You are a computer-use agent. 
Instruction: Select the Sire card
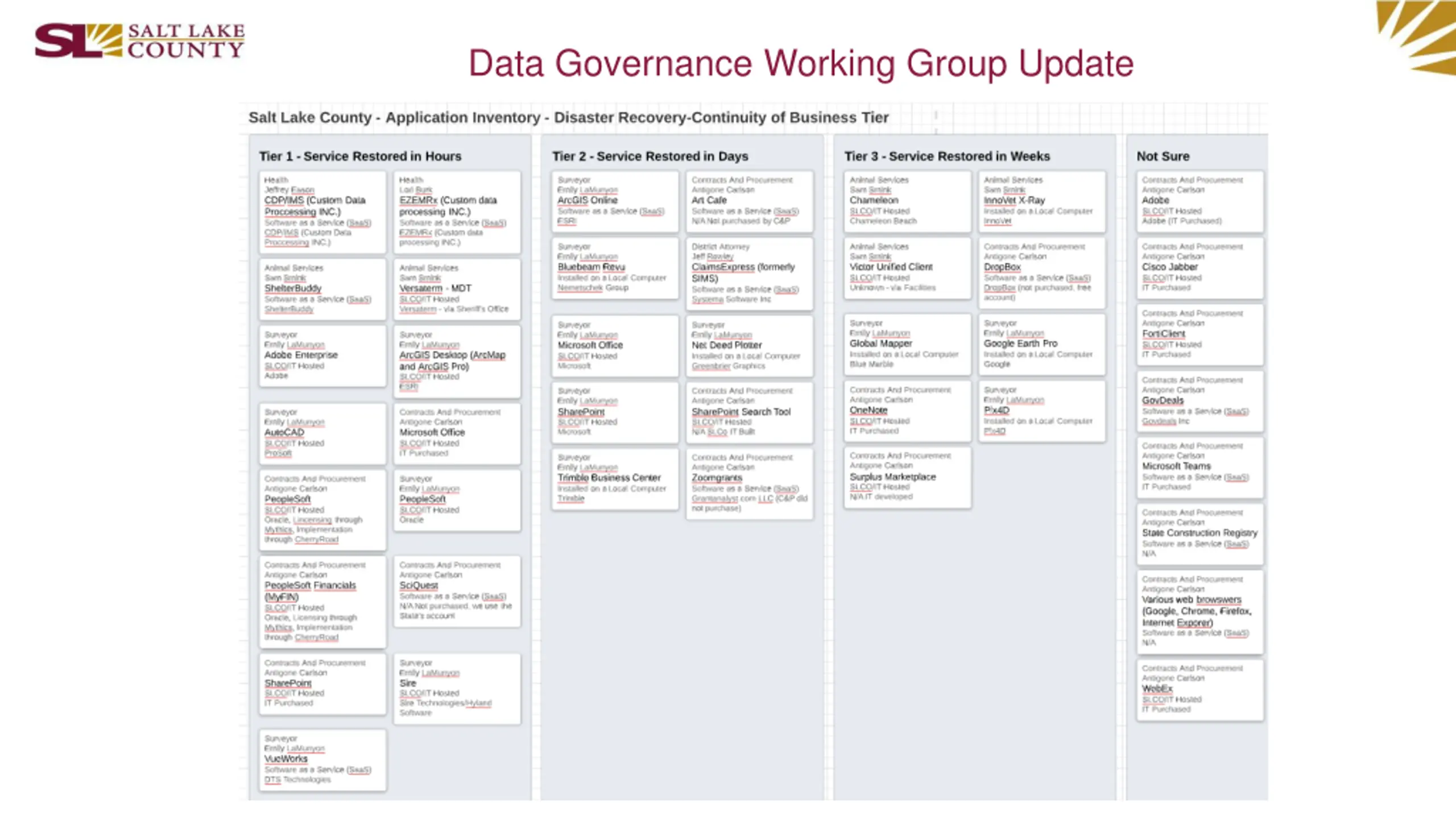click(457, 689)
